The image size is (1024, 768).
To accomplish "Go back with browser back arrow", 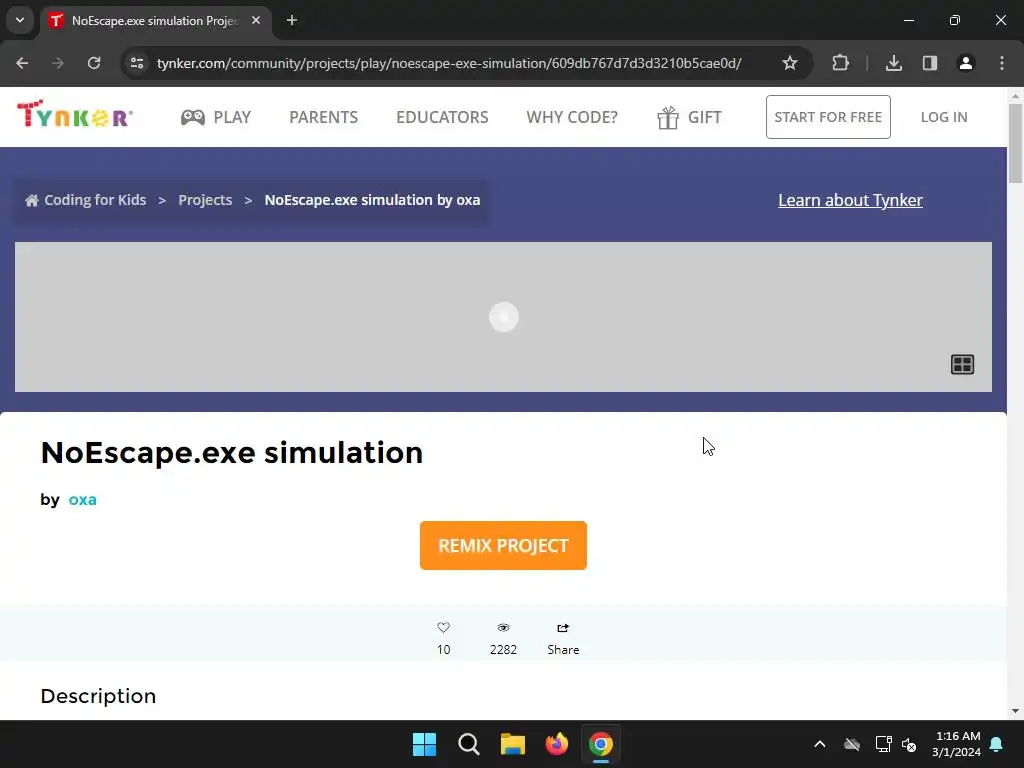I will point(22,63).
